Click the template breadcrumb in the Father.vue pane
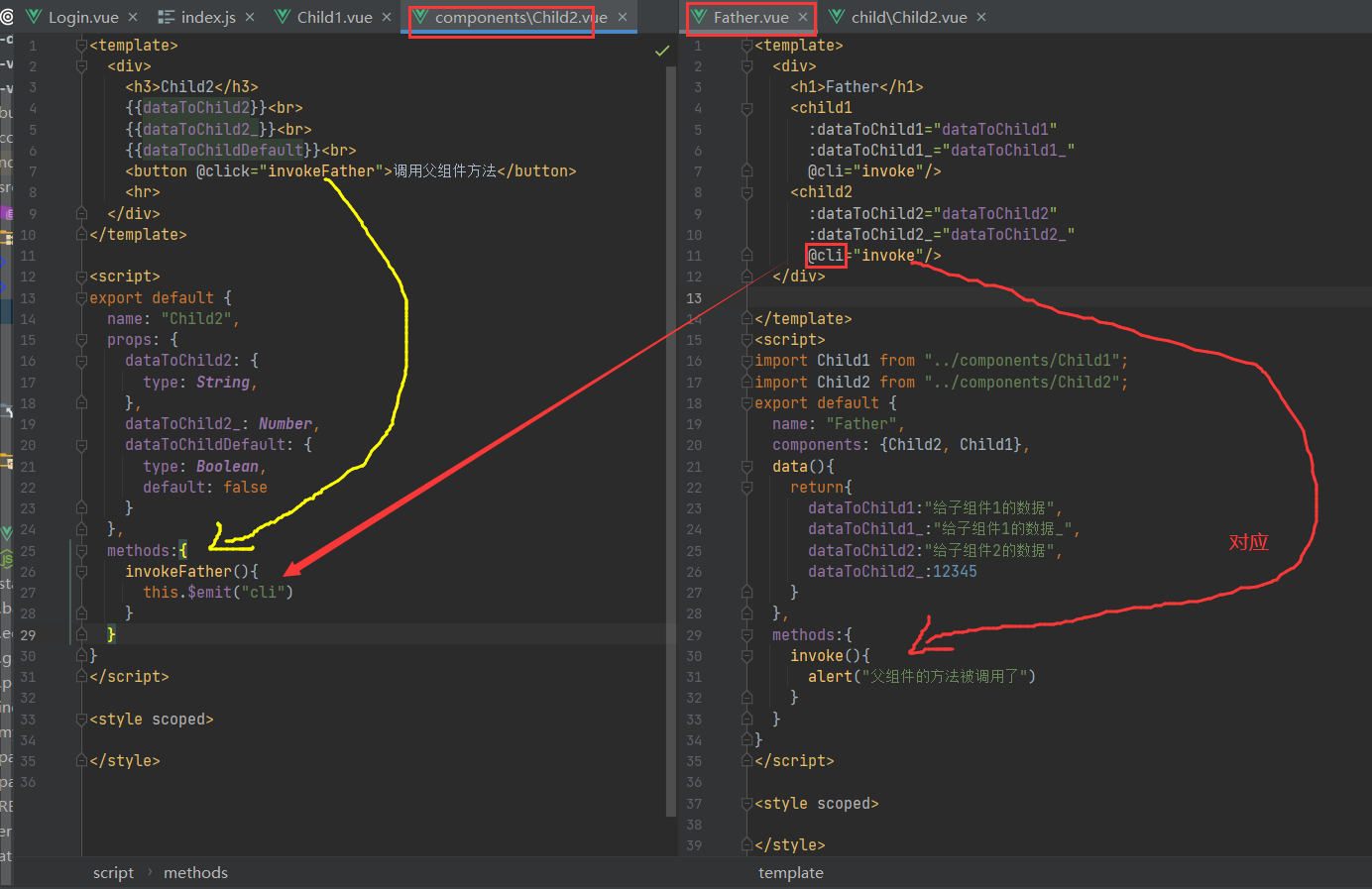The image size is (1372, 889). coord(790,872)
